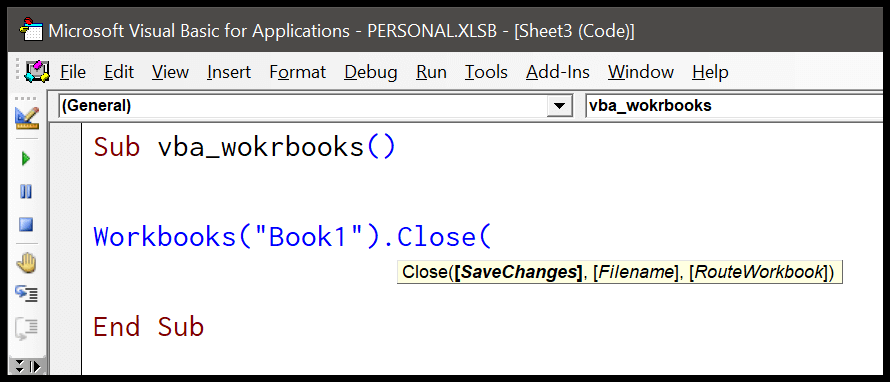Click the Filename parameter in tooltip

[636, 272]
